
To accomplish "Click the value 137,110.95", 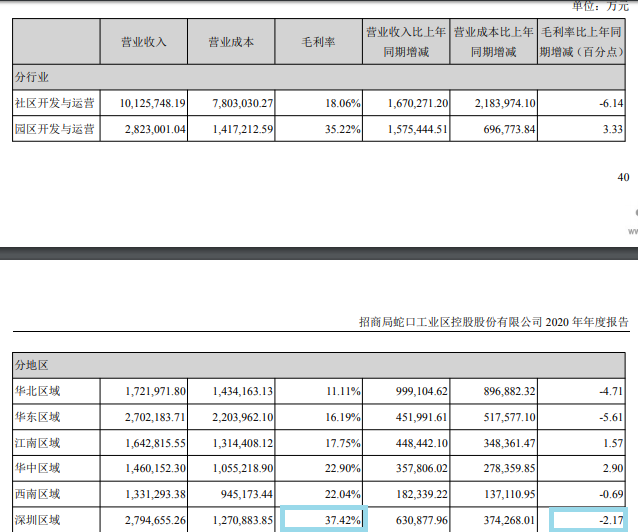I will [x=509, y=495].
